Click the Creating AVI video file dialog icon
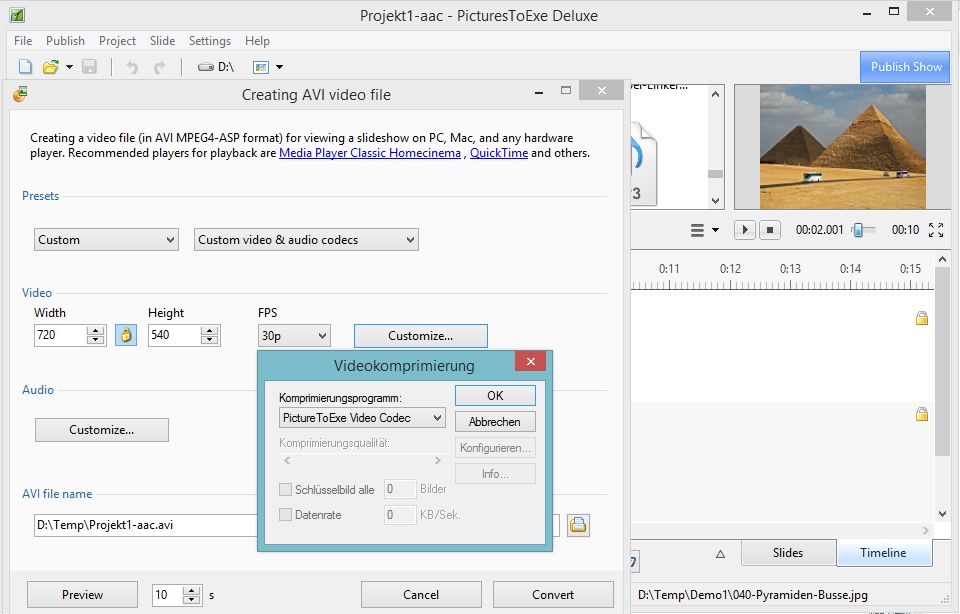 coord(20,94)
